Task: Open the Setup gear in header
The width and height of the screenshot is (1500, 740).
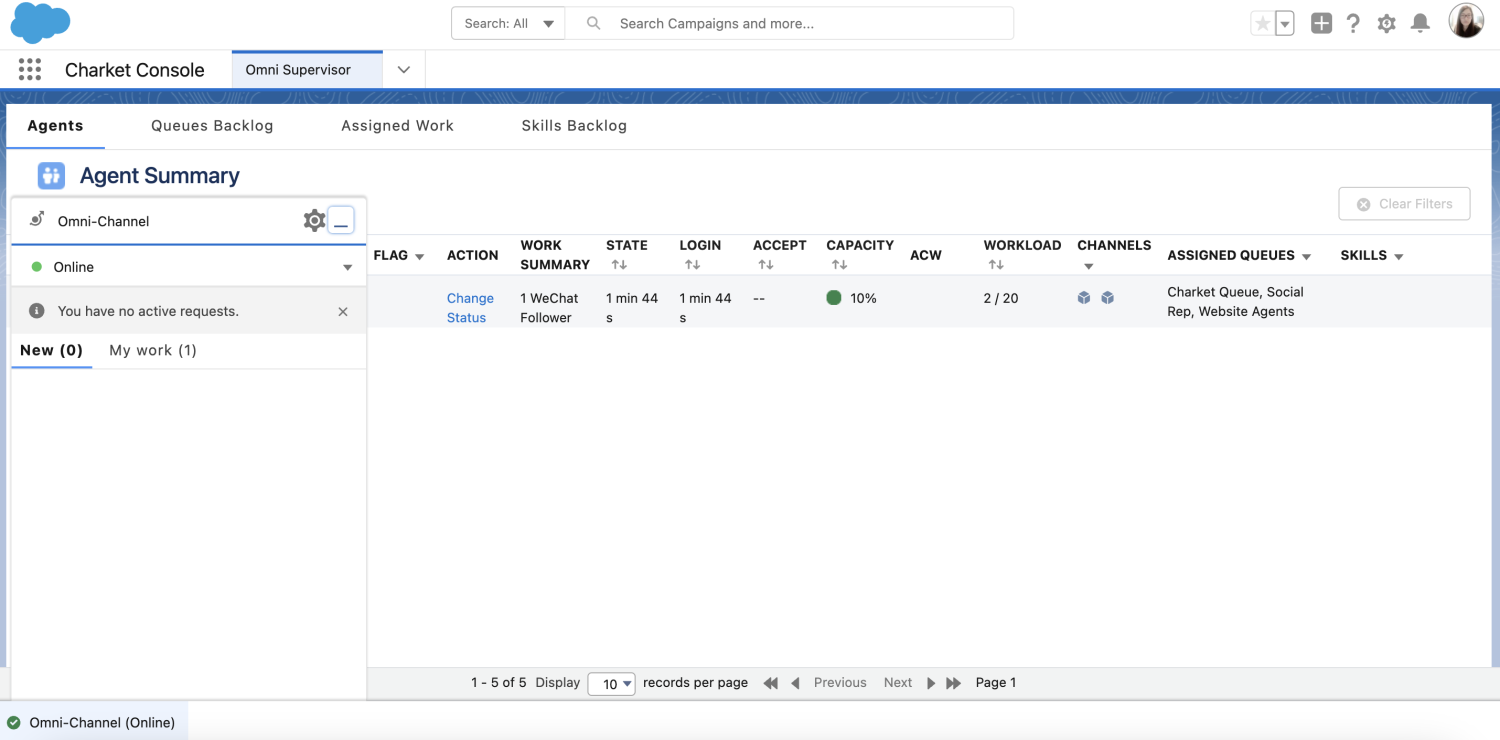Action: (x=1386, y=23)
